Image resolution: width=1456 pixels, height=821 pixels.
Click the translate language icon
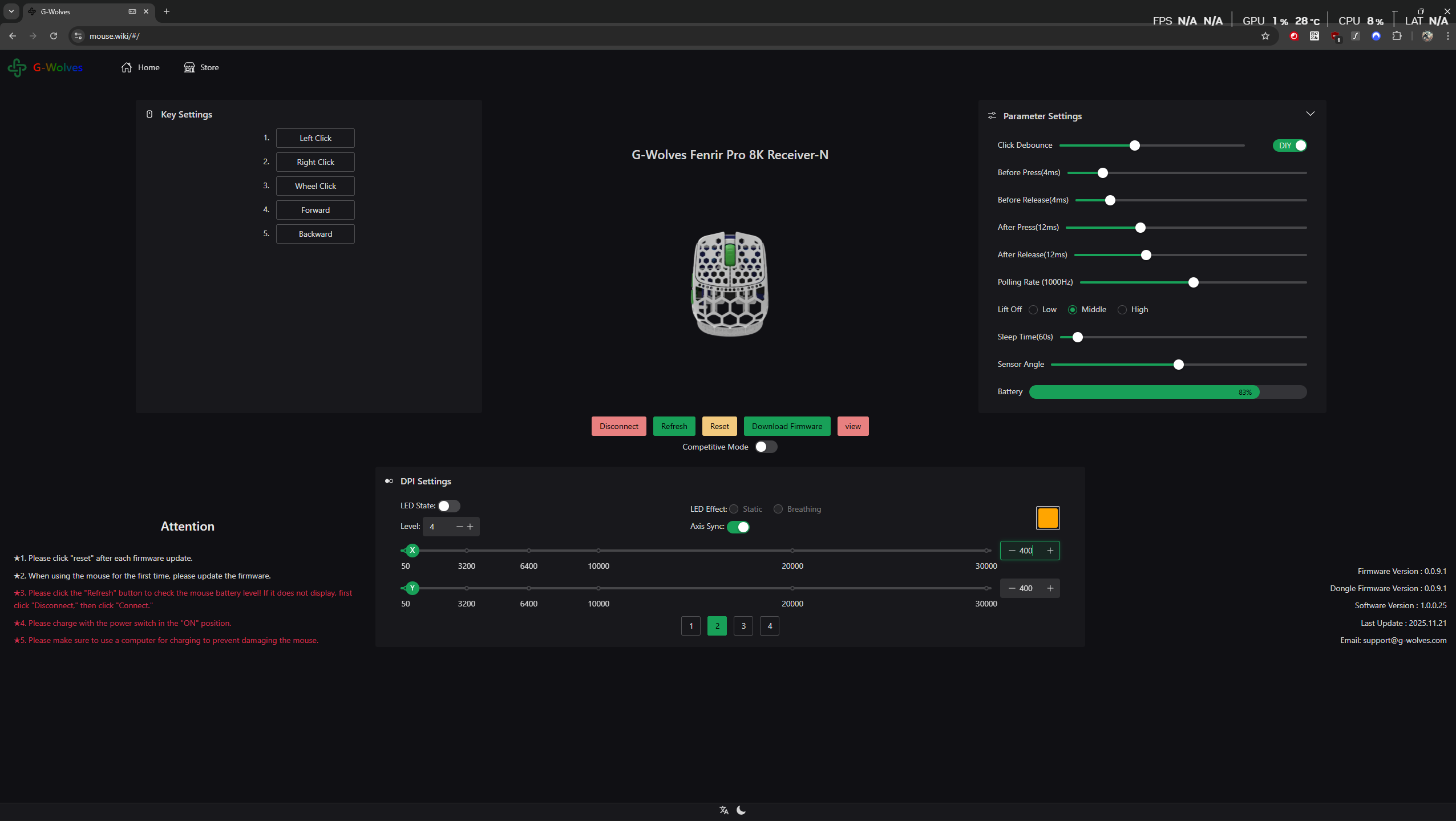pyautogui.click(x=724, y=810)
